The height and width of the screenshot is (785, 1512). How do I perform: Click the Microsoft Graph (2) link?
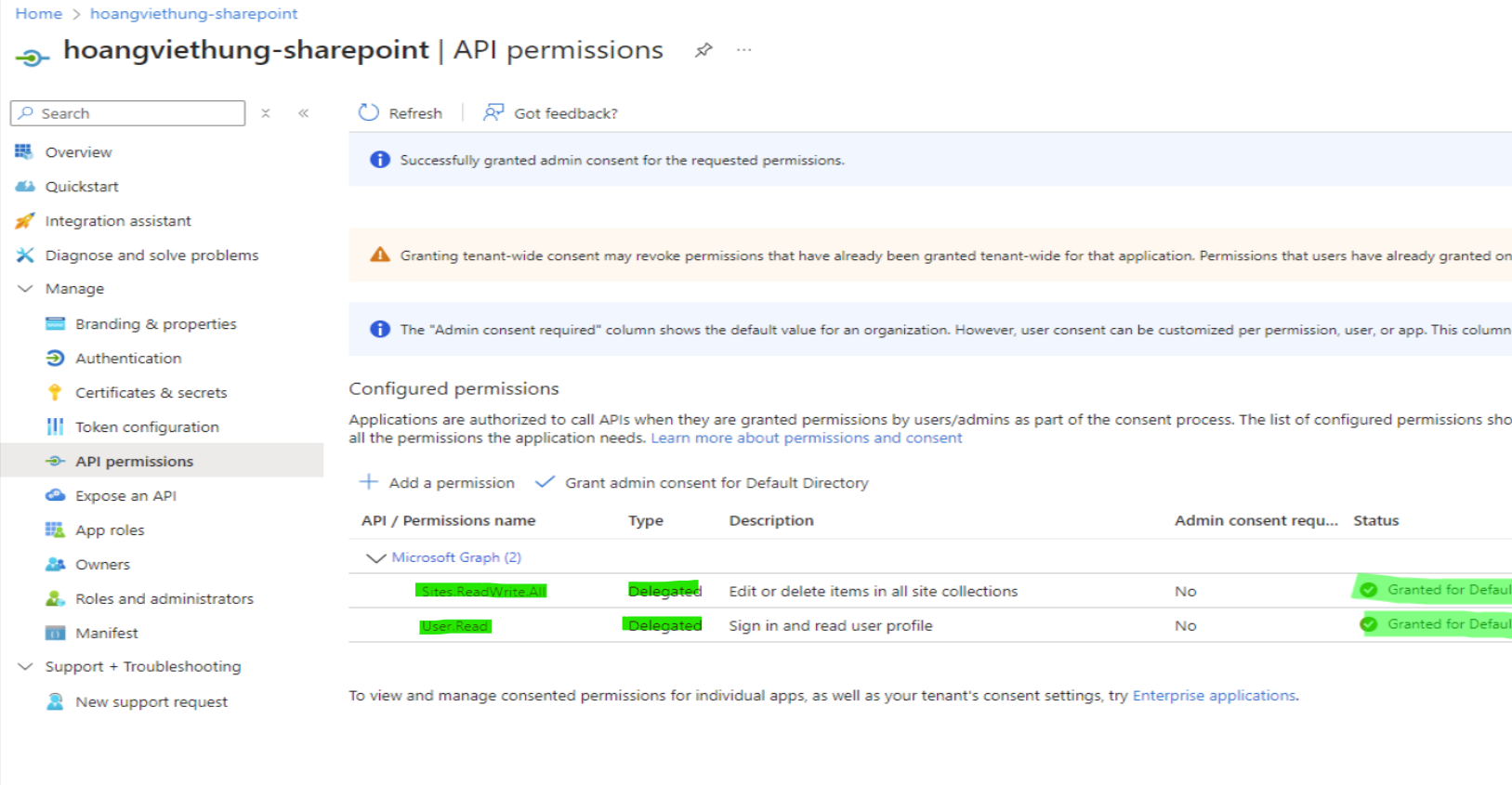coord(456,557)
